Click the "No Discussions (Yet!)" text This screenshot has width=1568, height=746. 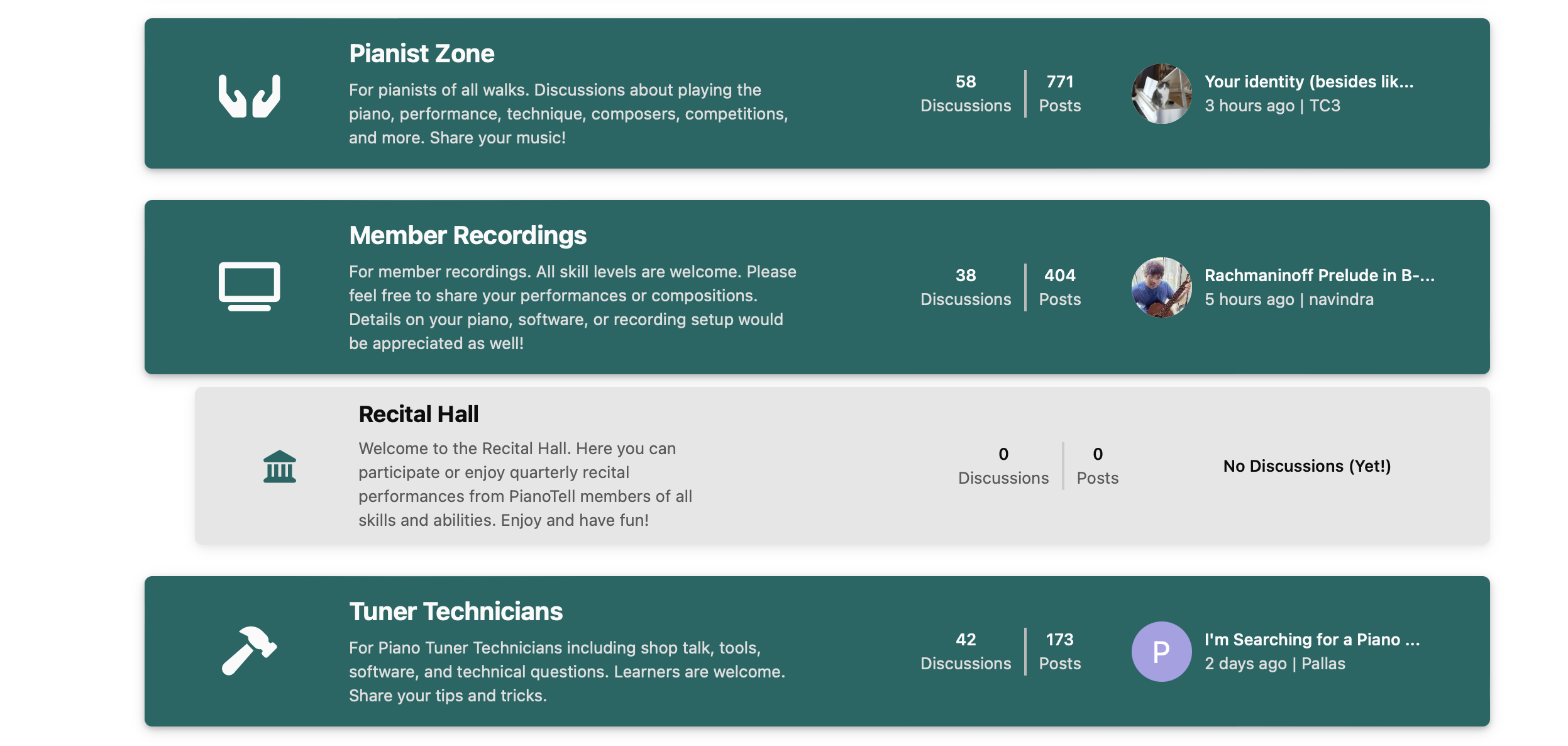tap(1306, 466)
